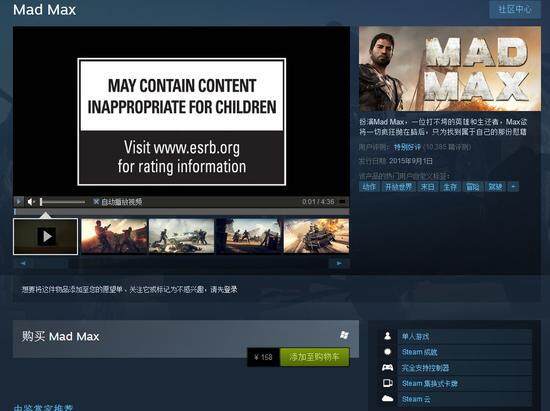The image size is (550, 411).
Task: Play the trailer video
Action: [x=19, y=202]
